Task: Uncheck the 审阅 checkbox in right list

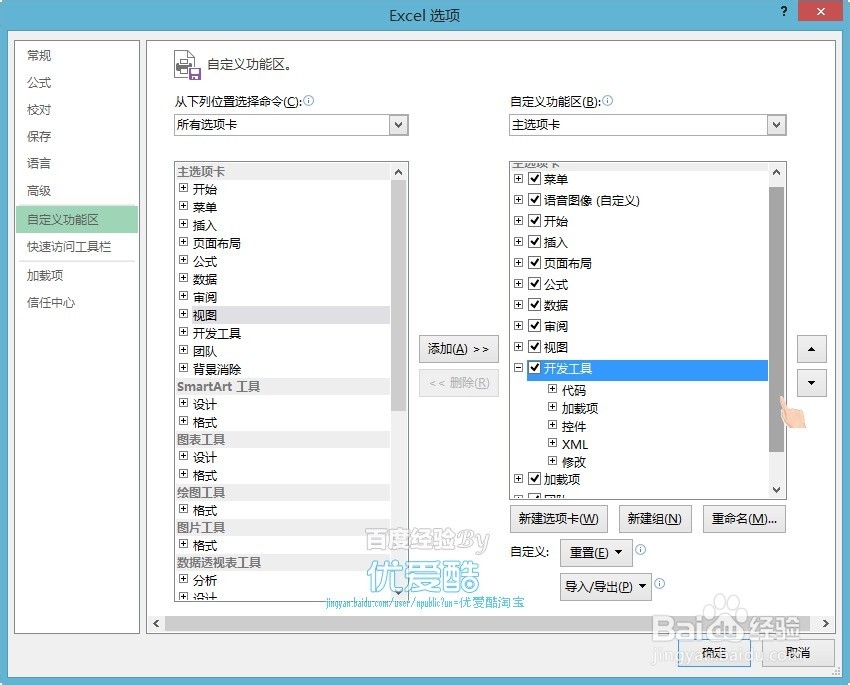Action: tap(535, 325)
